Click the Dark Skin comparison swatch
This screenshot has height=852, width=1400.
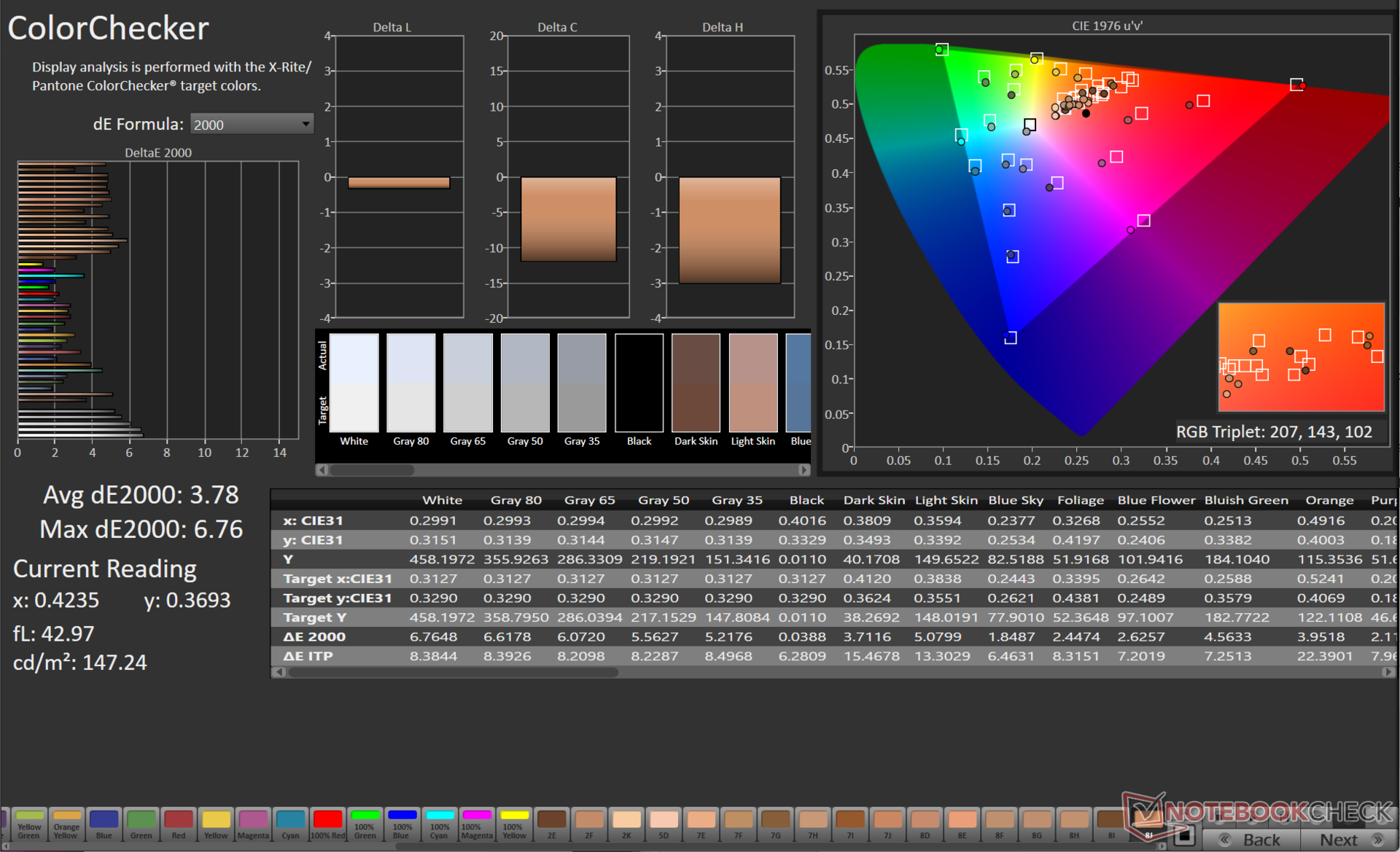point(696,383)
